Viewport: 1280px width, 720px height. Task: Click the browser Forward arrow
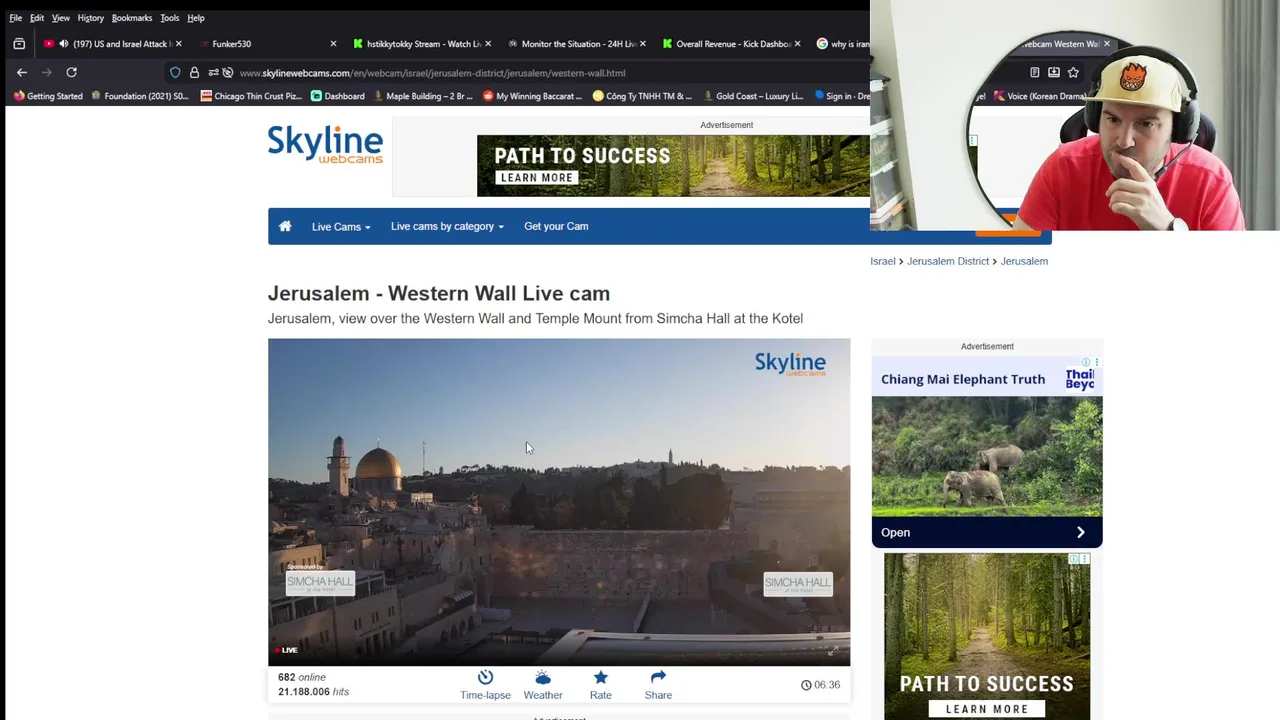[46, 72]
